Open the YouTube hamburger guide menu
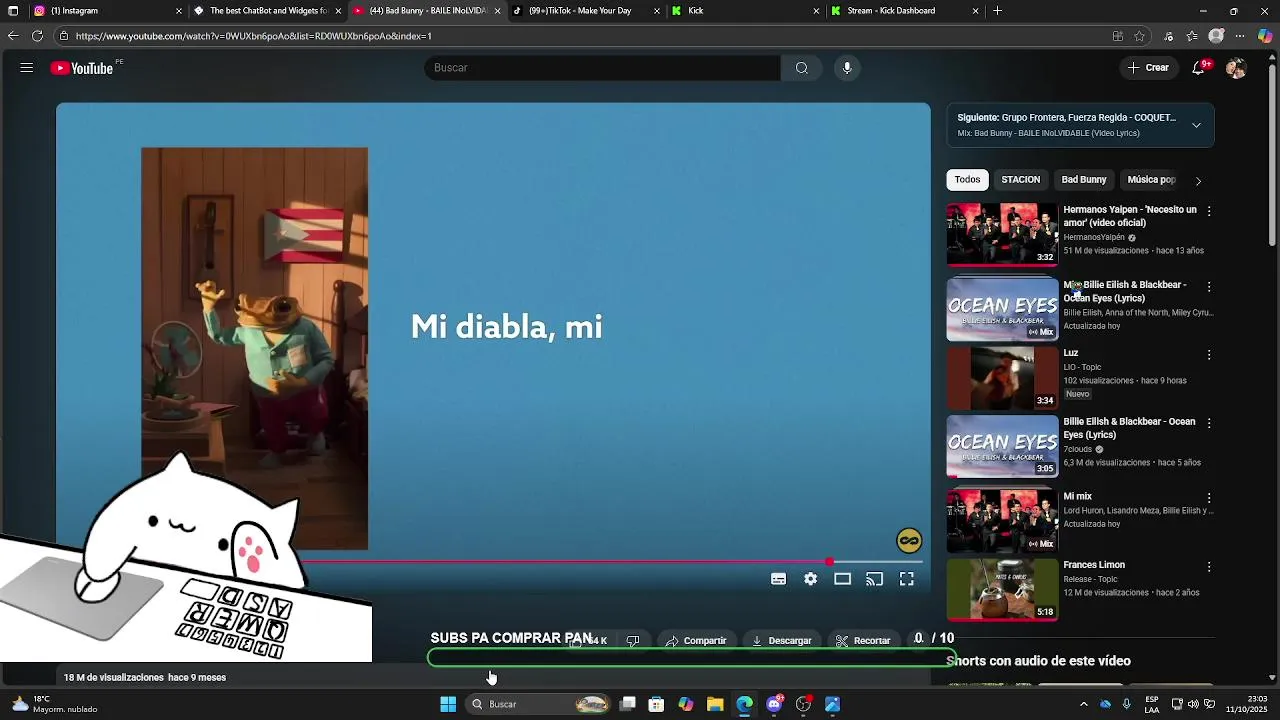1280x720 pixels. (x=27, y=68)
